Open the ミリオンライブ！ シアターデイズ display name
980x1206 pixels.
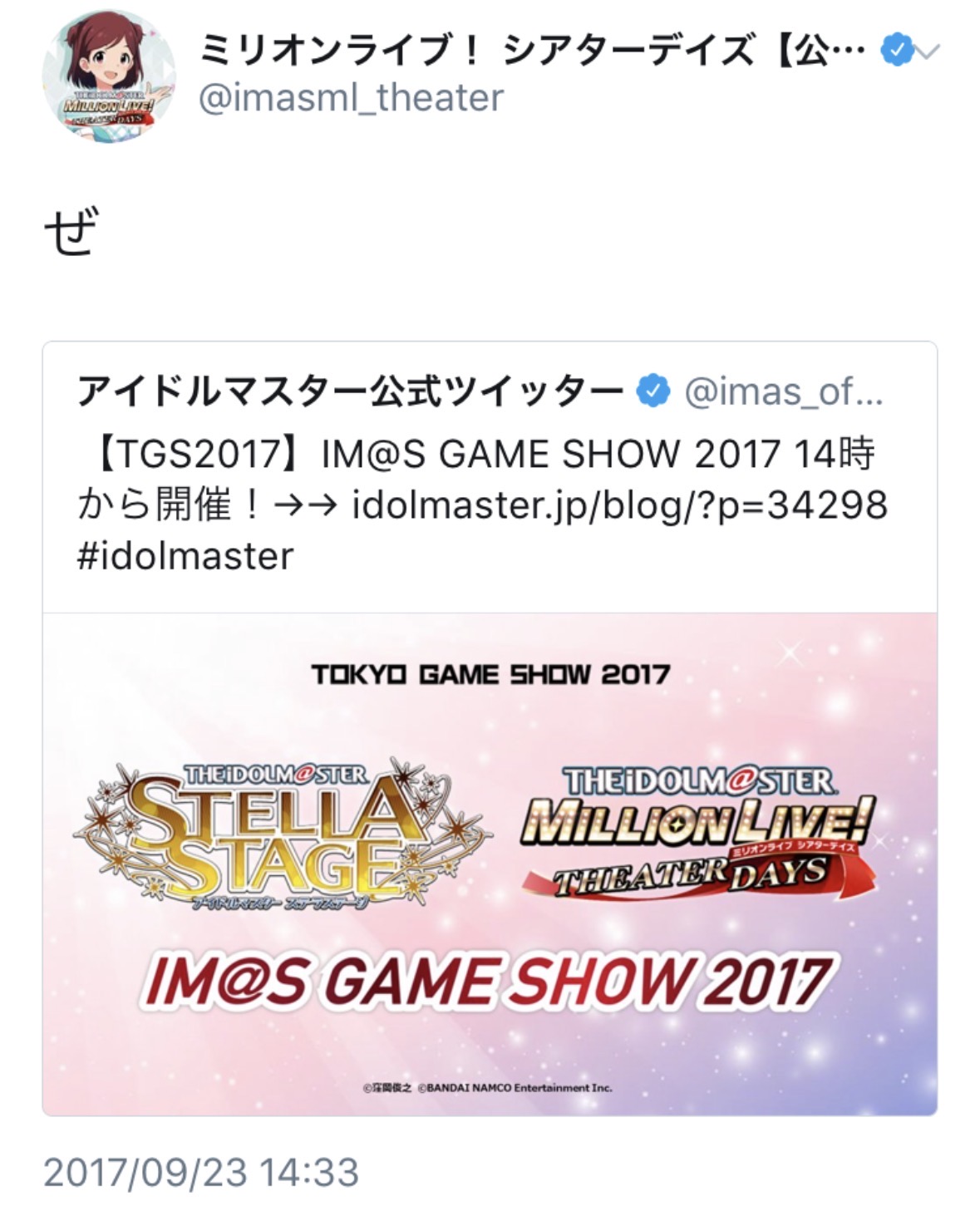click(532, 51)
